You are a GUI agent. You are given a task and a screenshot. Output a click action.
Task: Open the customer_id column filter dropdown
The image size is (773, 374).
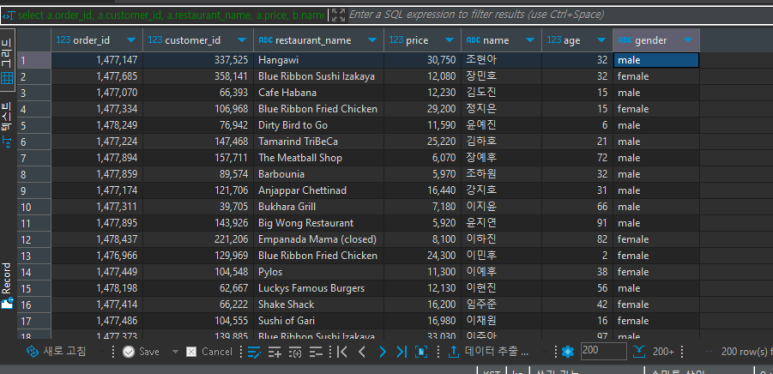[x=242, y=40]
